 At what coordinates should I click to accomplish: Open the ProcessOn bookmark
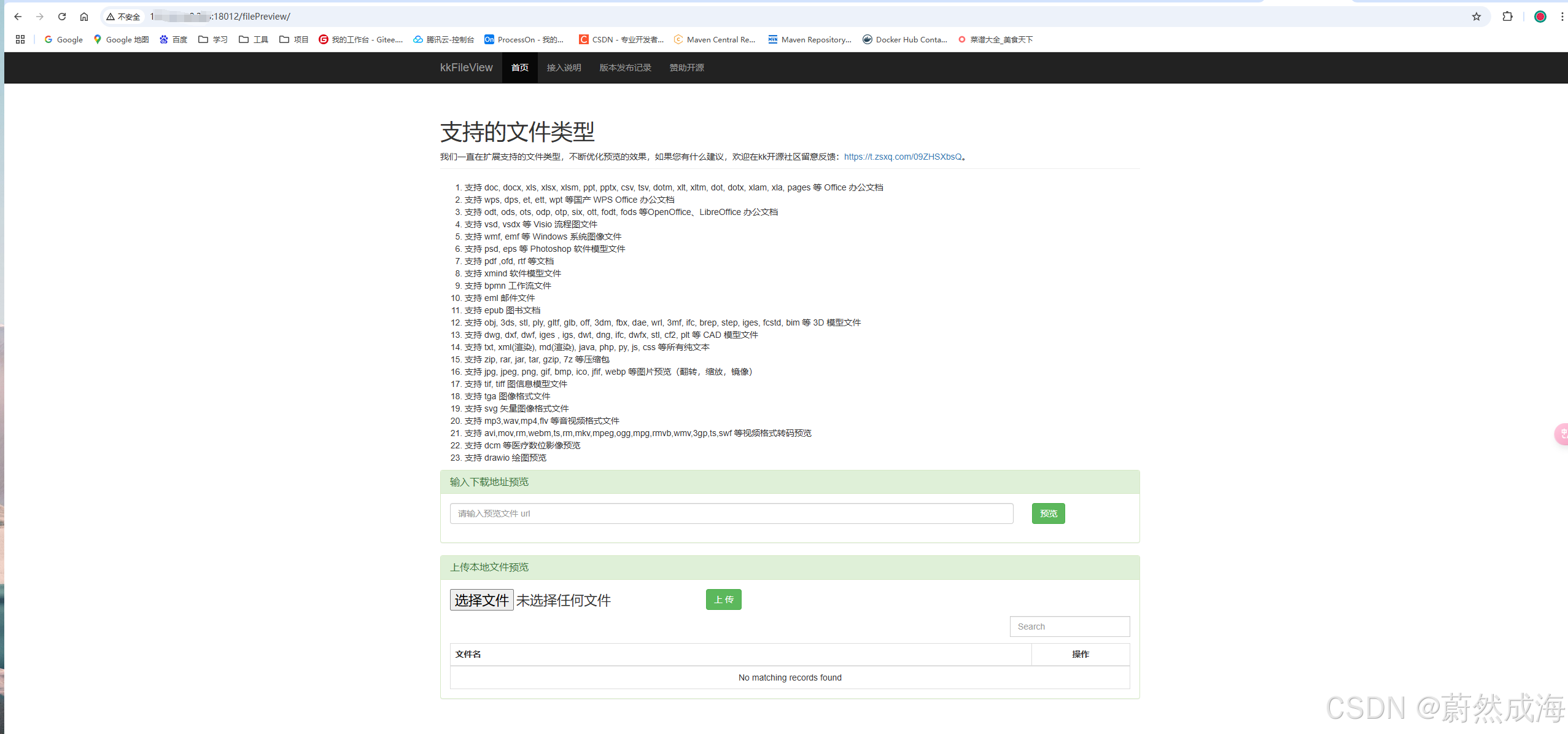(525, 39)
